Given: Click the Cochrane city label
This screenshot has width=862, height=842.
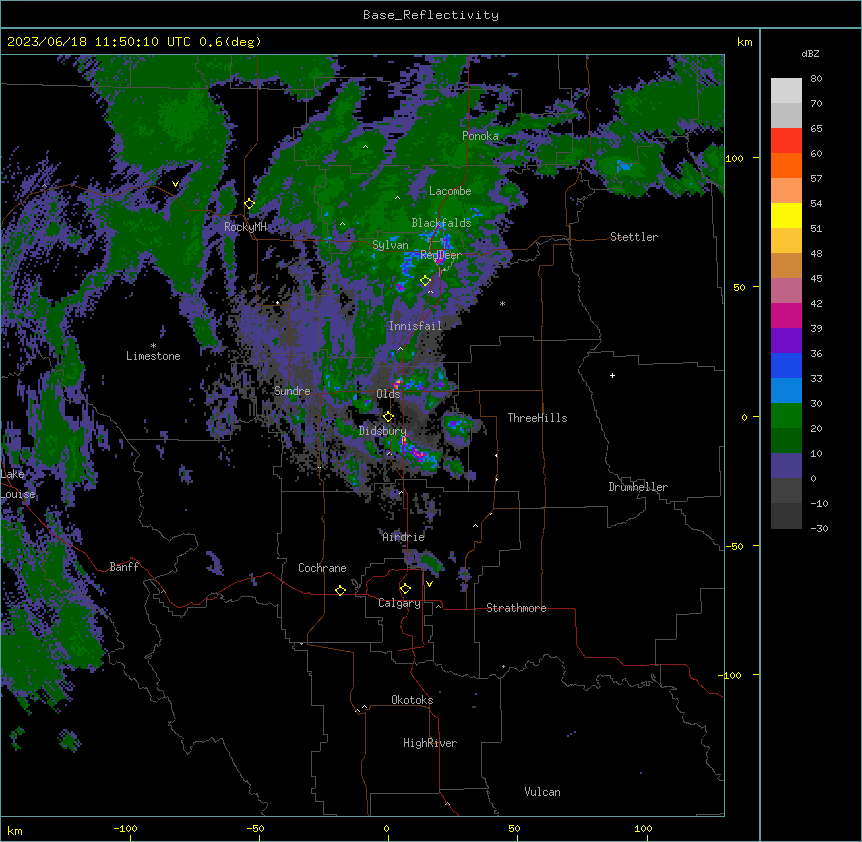Looking at the screenshot, I should coord(322,568).
